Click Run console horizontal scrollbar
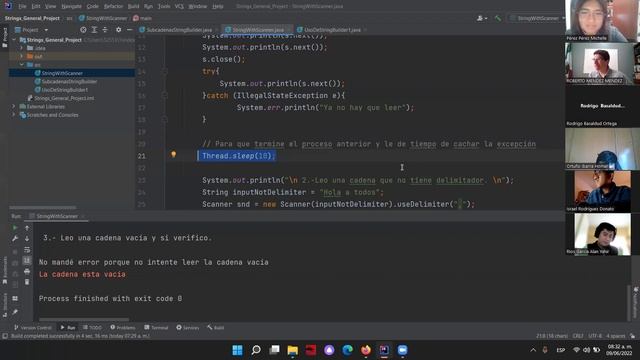The height and width of the screenshot is (360, 640). coord(84,320)
